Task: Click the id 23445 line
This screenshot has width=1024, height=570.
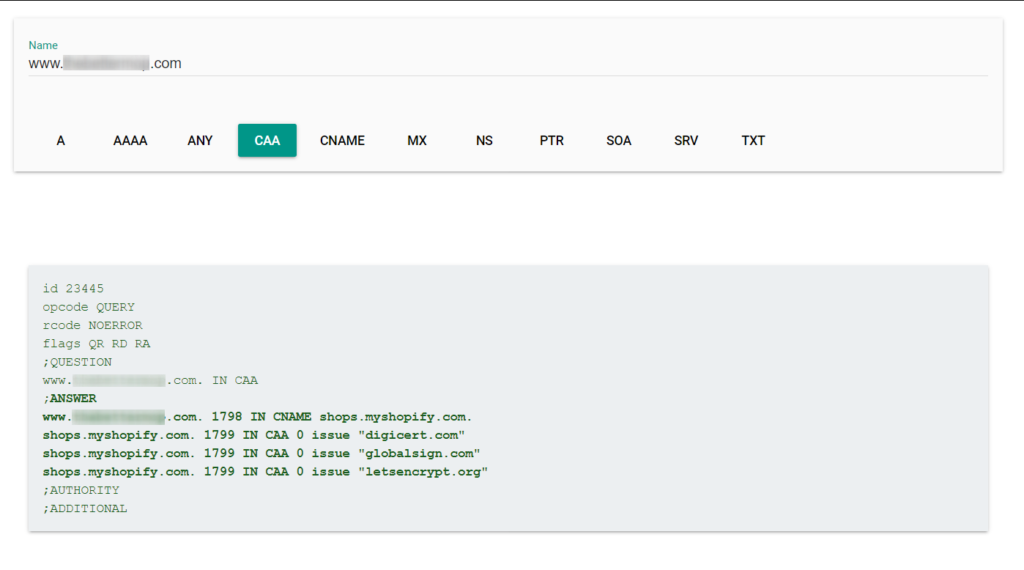Action: click(73, 289)
